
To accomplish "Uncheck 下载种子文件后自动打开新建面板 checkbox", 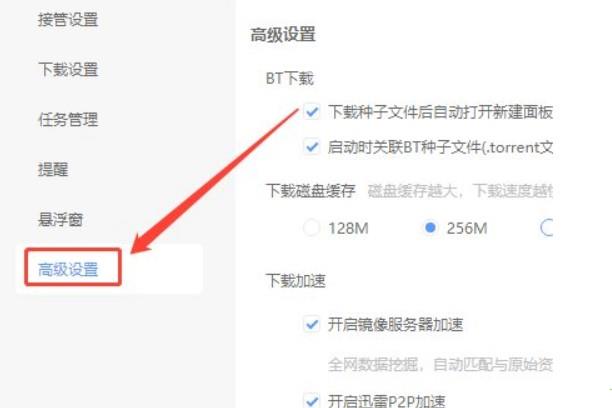I will pos(311,112).
